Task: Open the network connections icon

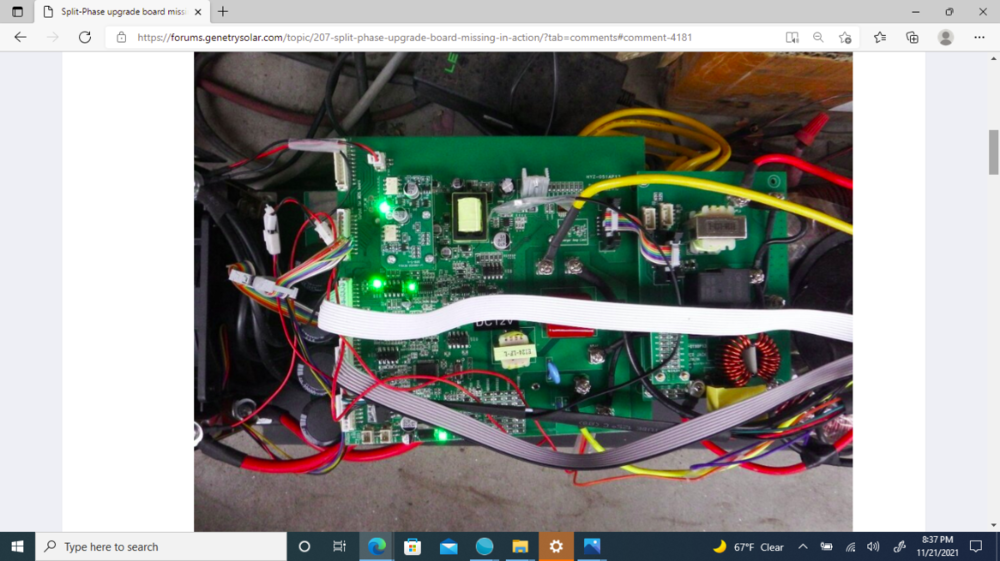Action: 851,546
